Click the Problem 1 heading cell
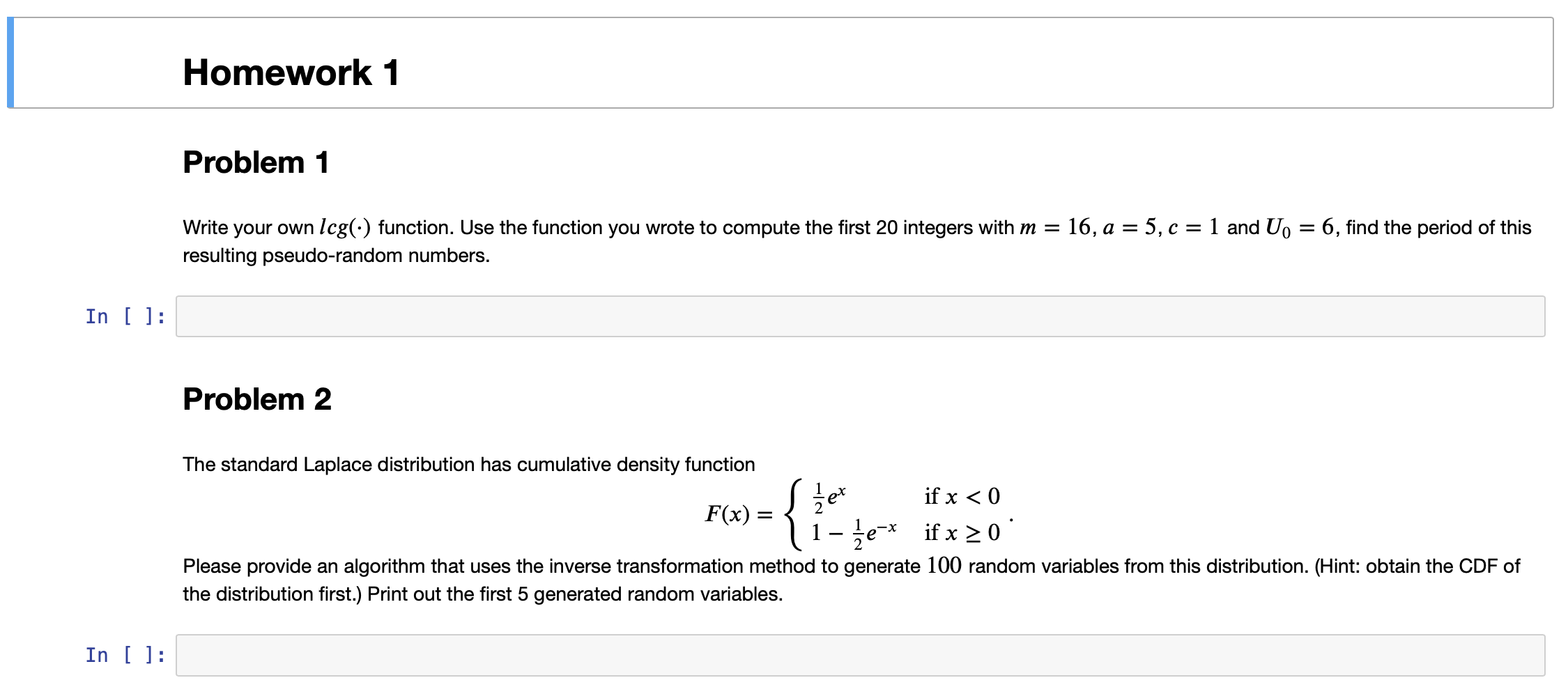This screenshot has height=694, width=1568. [x=257, y=162]
